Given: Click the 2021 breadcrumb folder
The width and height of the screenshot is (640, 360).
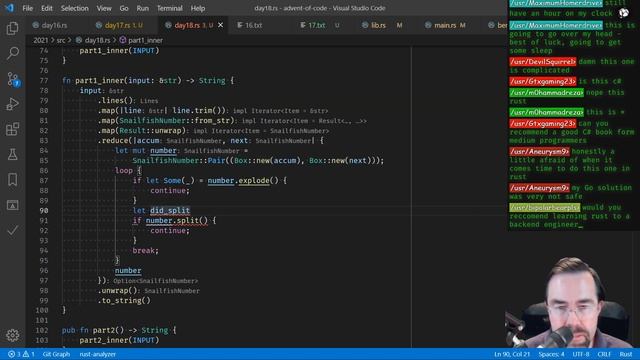Looking at the screenshot, I should [x=40, y=40].
